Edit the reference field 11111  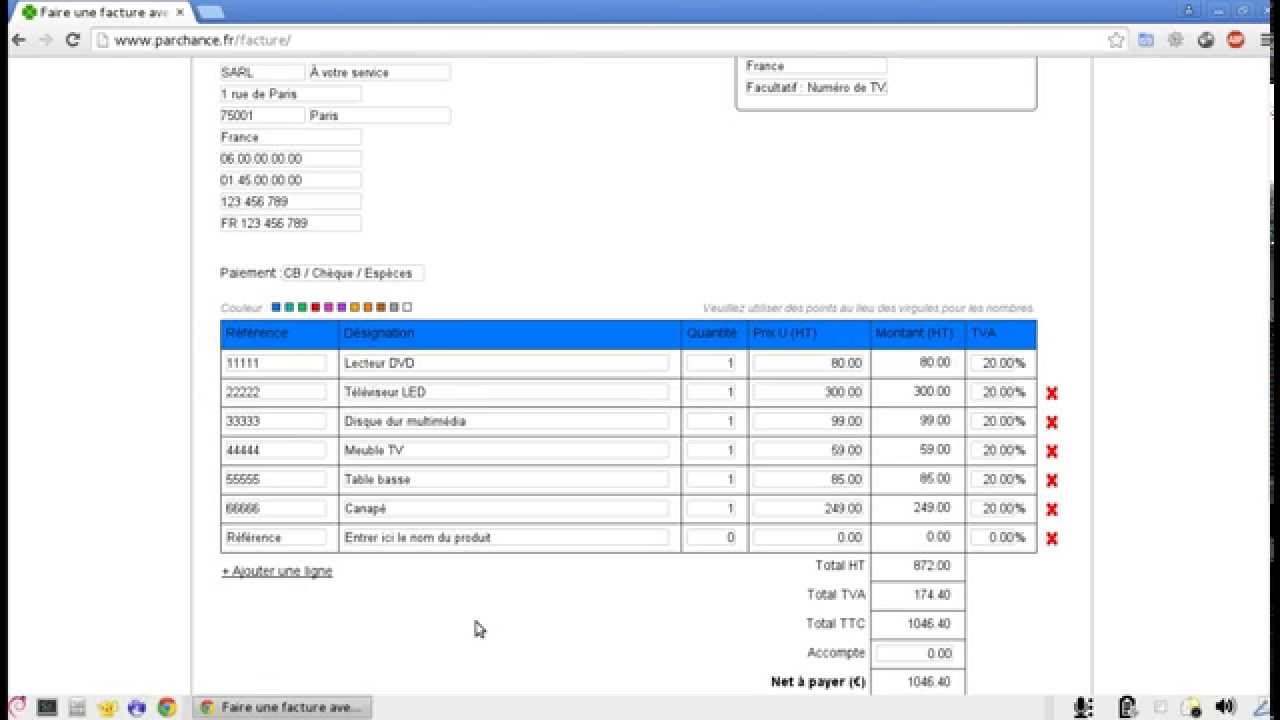coord(275,363)
